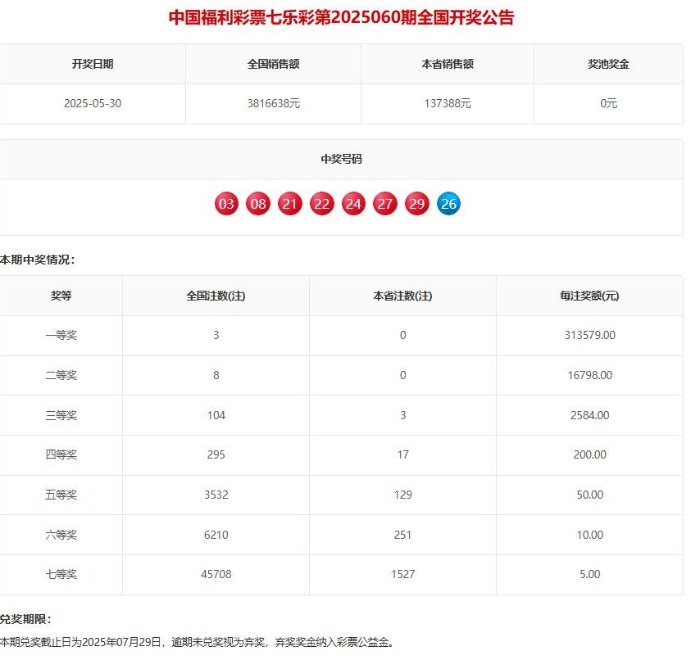Select the 三等奖 row label

point(61,415)
